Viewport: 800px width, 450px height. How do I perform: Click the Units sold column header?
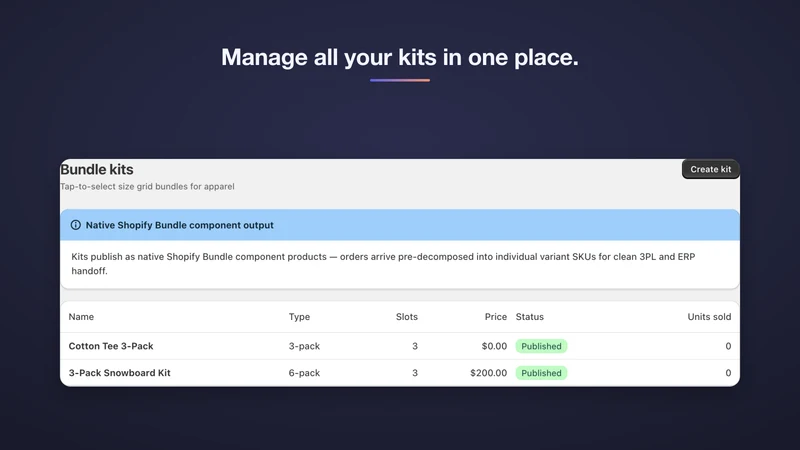click(709, 317)
